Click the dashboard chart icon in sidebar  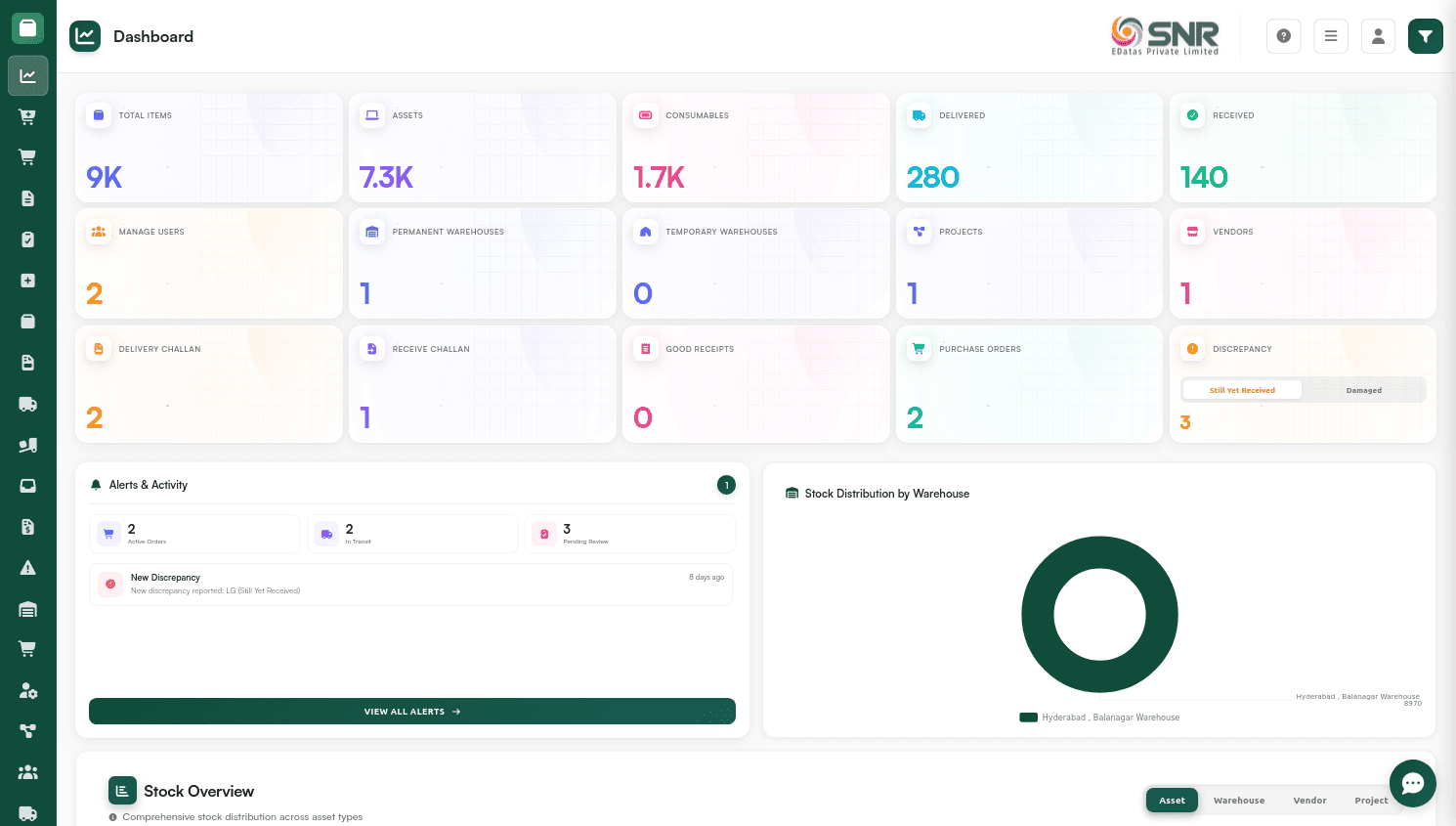27,75
